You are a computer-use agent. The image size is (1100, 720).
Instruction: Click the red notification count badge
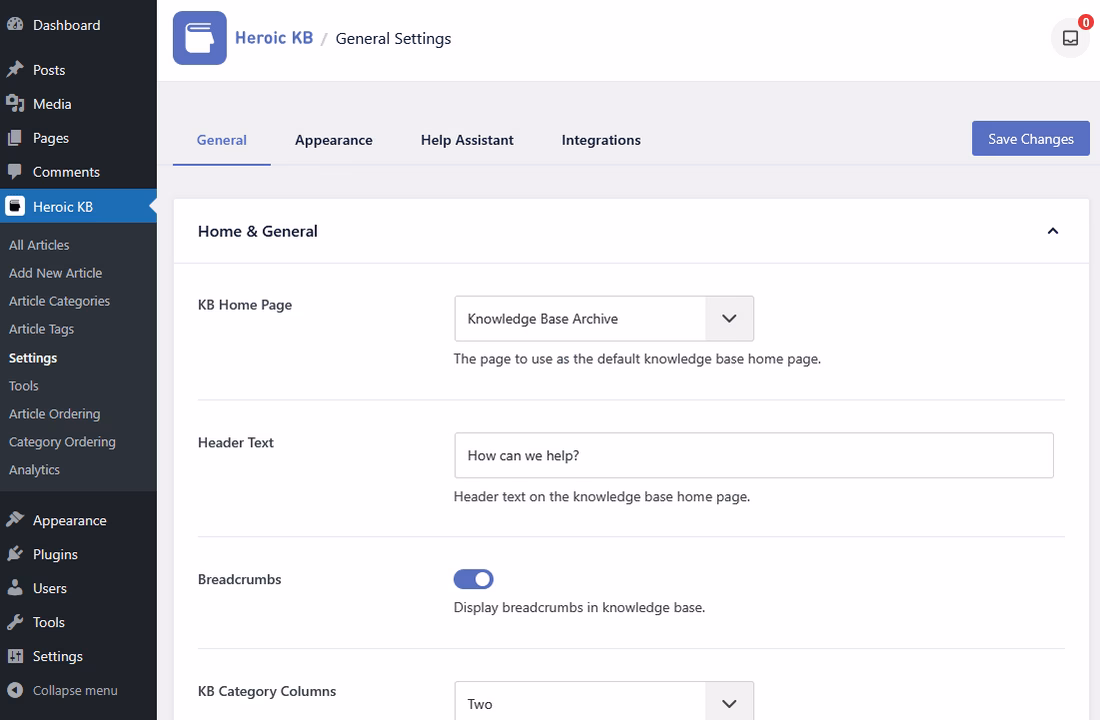(x=1085, y=22)
